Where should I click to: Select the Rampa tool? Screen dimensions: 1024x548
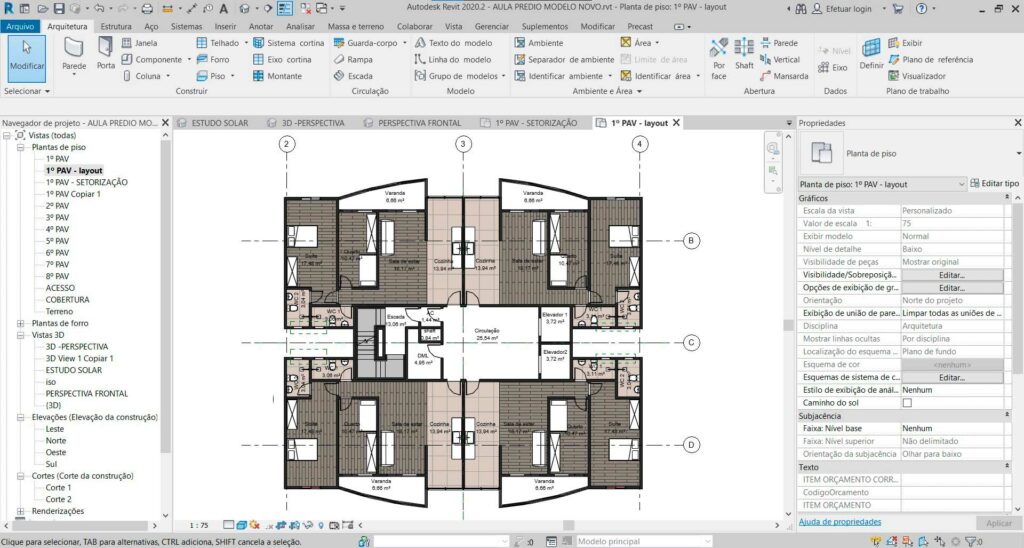click(x=353, y=59)
